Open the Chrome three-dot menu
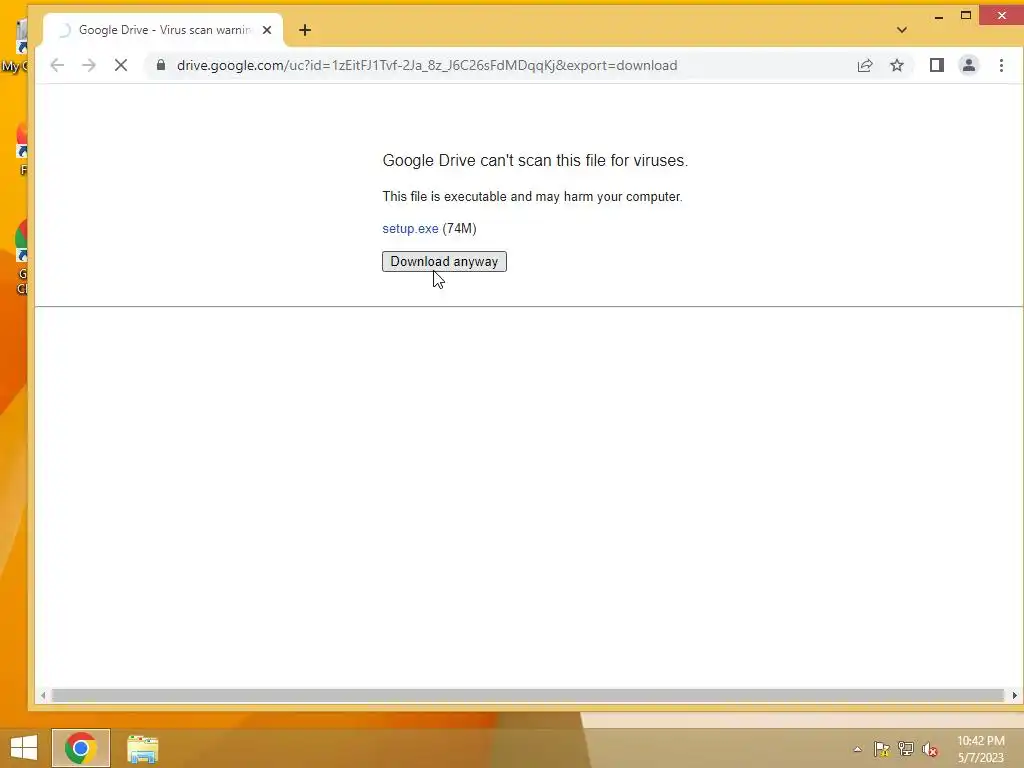Image resolution: width=1024 pixels, height=768 pixels. (1001, 65)
